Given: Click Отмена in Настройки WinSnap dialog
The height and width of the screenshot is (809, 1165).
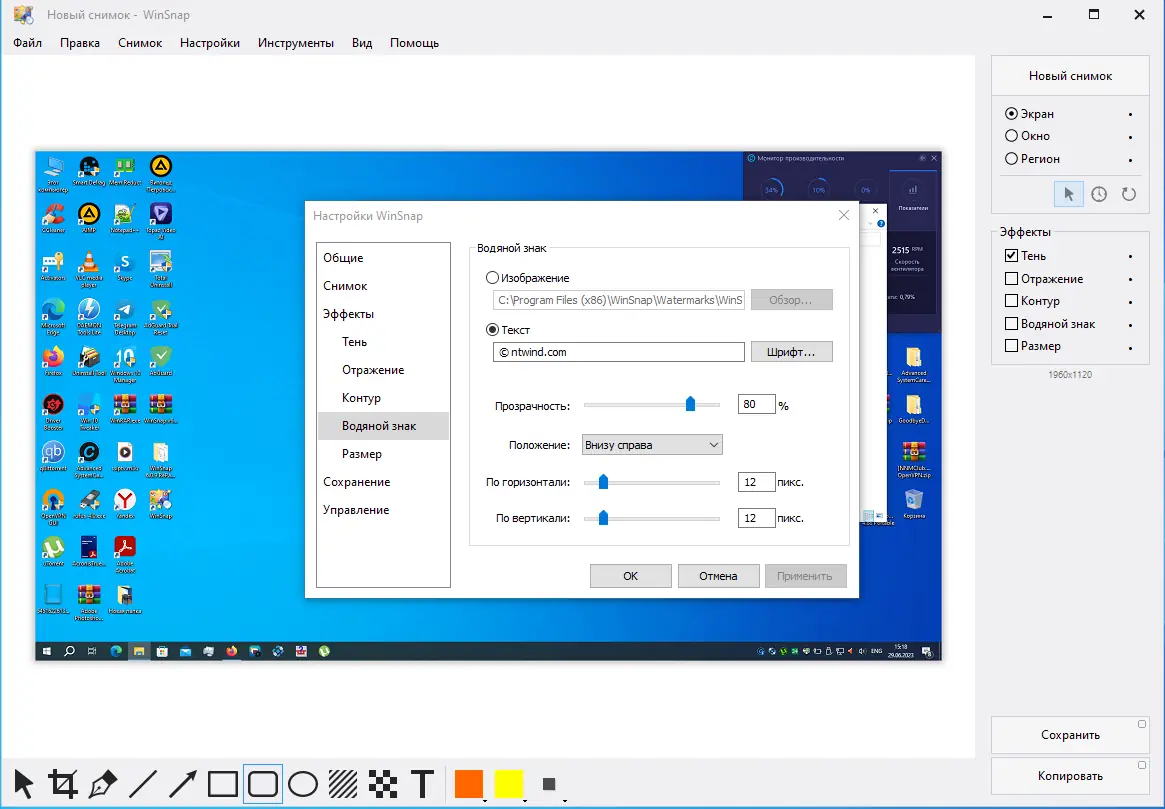Looking at the screenshot, I should coord(718,576).
